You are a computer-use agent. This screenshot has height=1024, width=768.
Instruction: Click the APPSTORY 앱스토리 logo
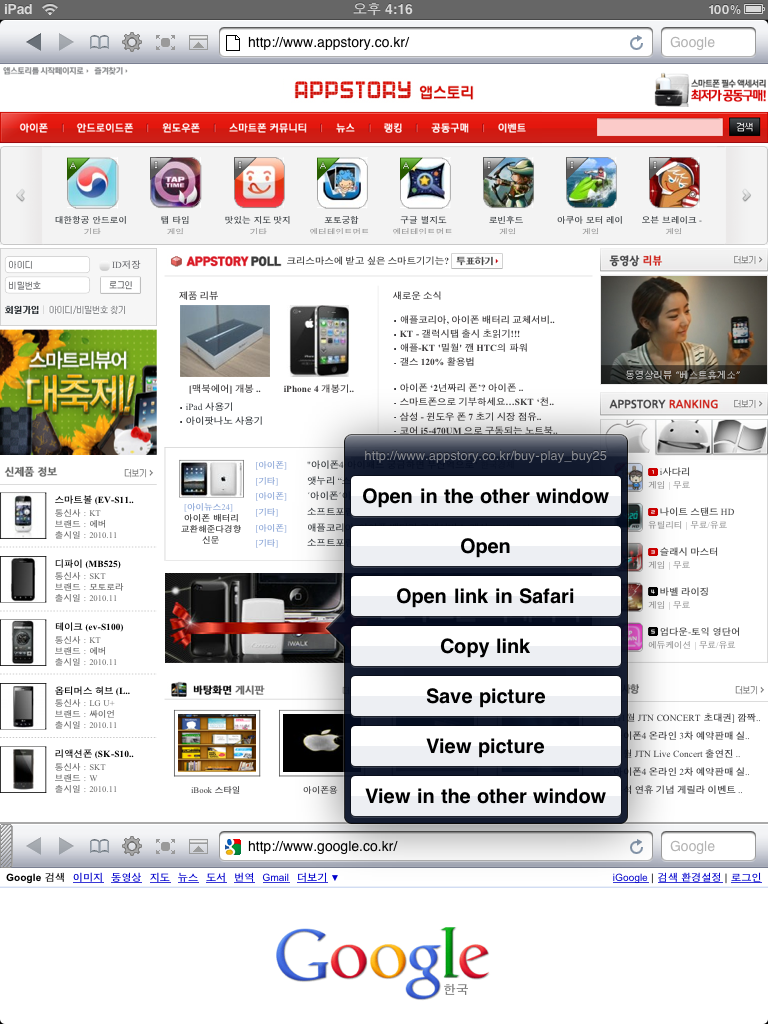383,90
